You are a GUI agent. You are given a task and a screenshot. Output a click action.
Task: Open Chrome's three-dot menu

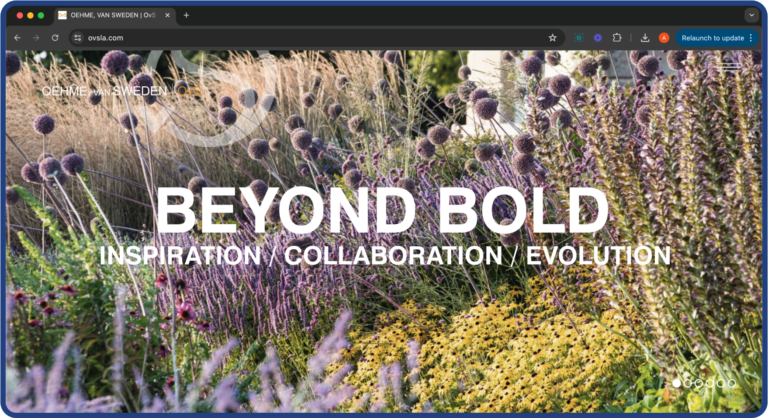click(x=751, y=38)
